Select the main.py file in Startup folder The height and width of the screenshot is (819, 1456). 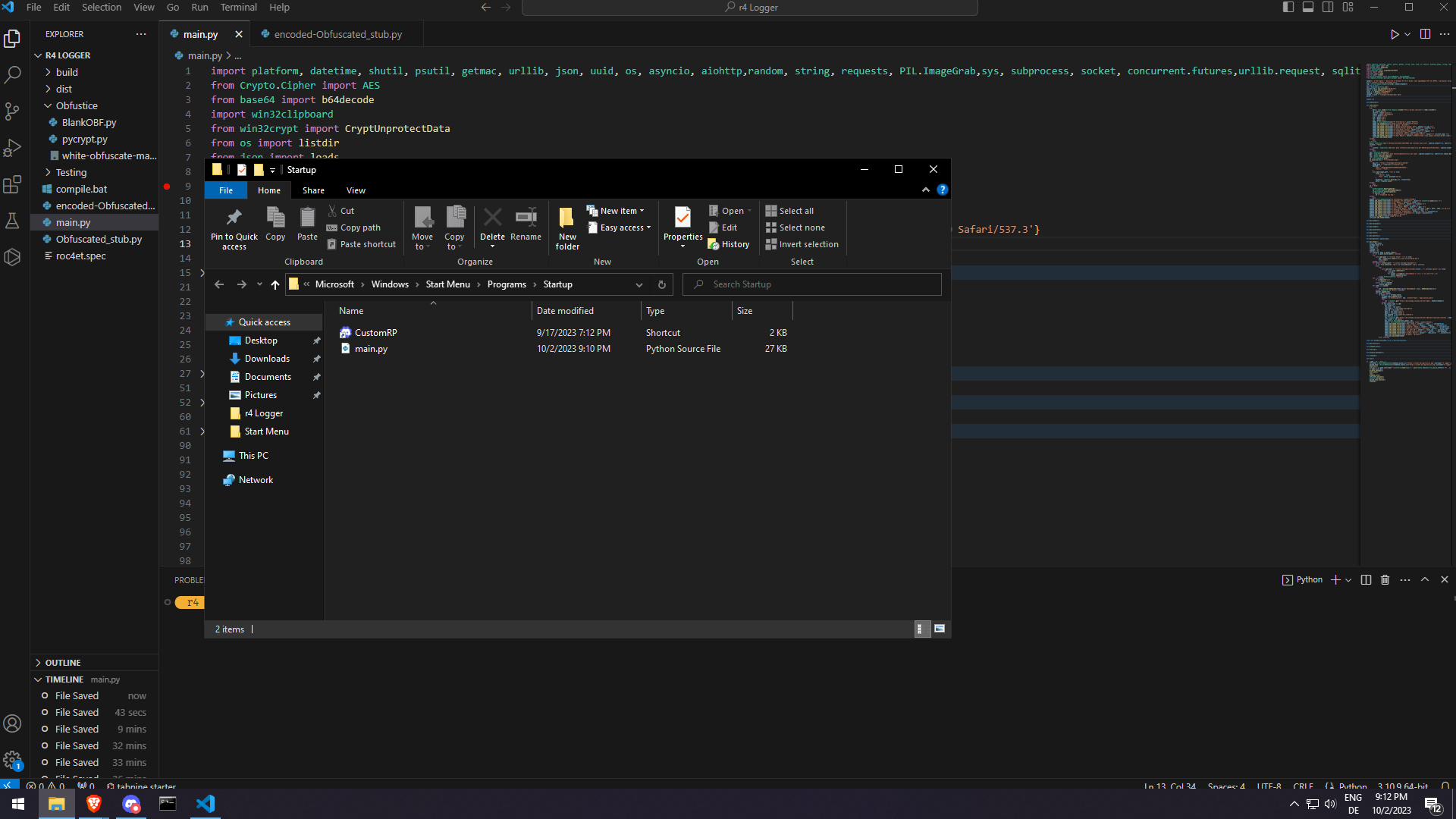tap(371, 349)
